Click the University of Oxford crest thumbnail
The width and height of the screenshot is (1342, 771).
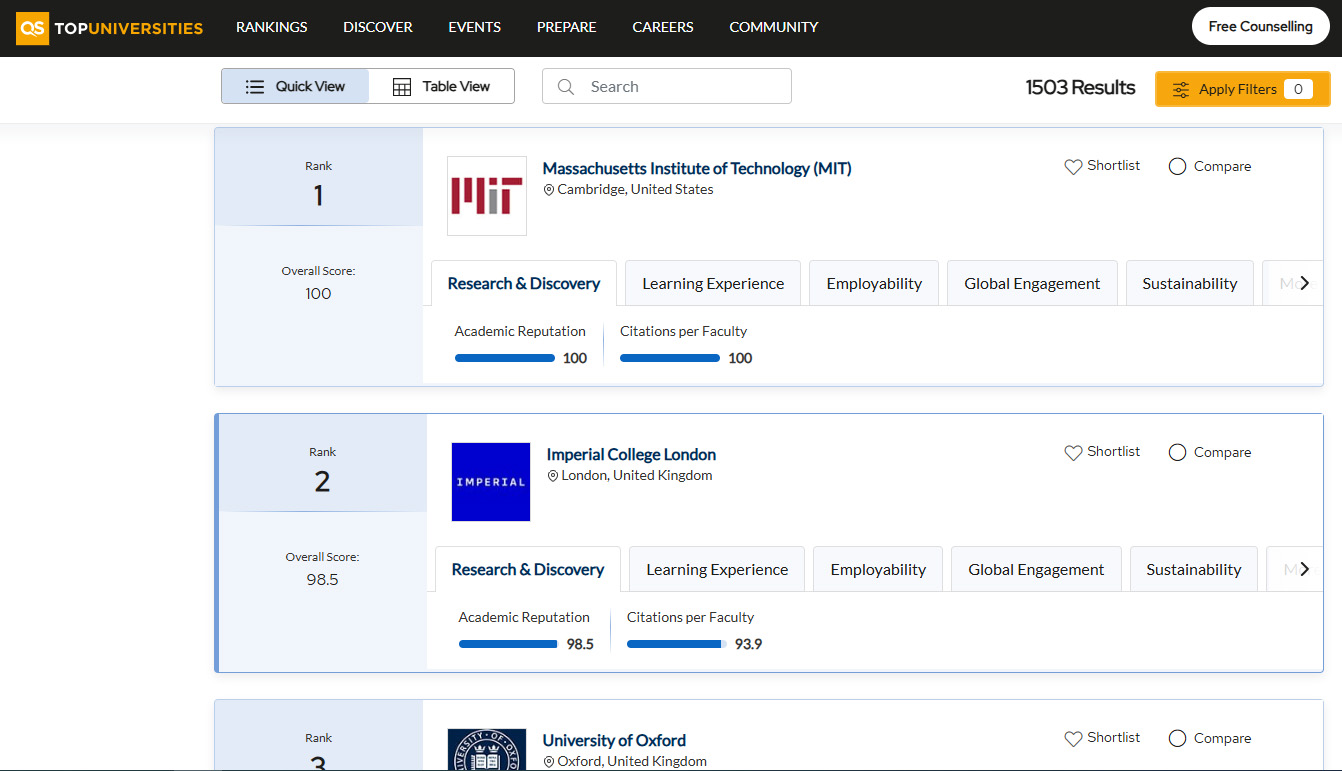tap(487, 750)
